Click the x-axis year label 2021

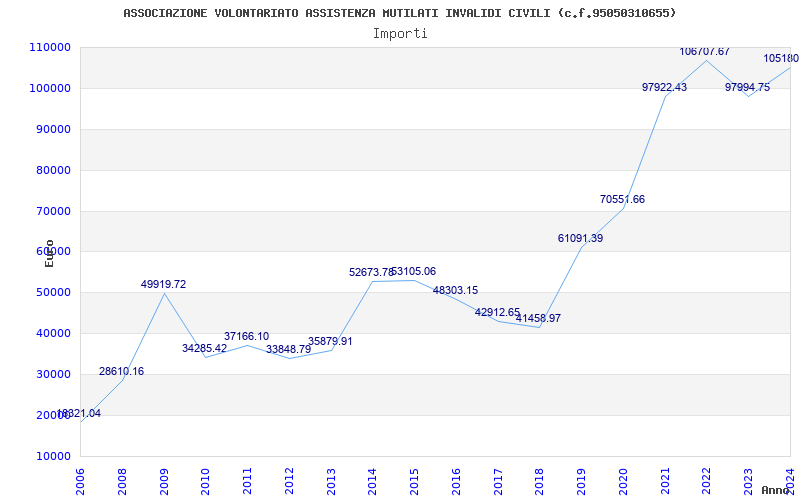665,482
